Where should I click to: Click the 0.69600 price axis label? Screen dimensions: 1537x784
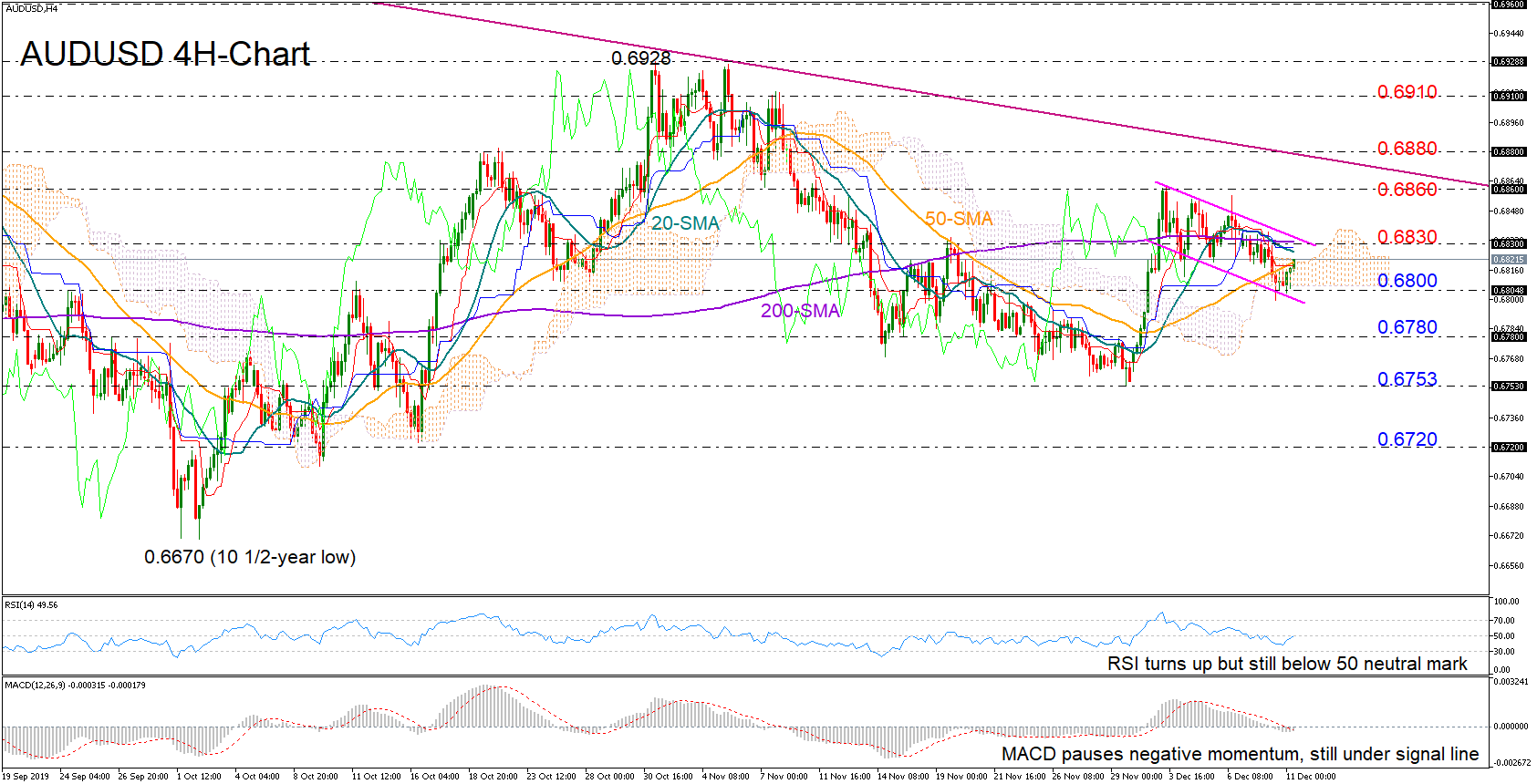[1509, 5]
